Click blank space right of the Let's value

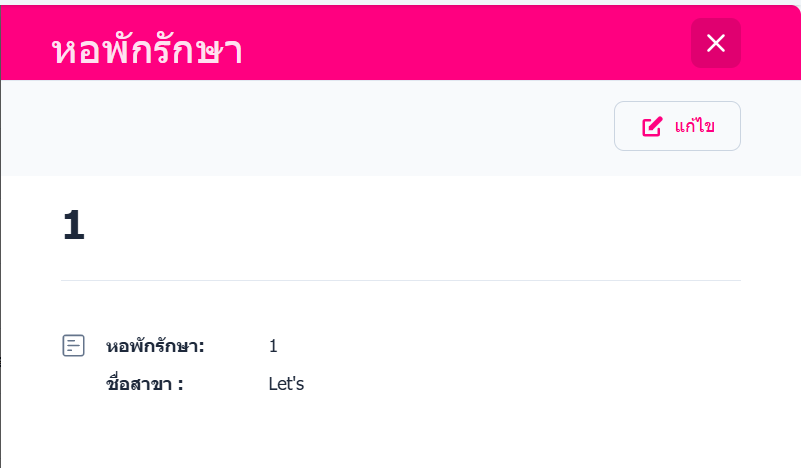tap(520, 383)
